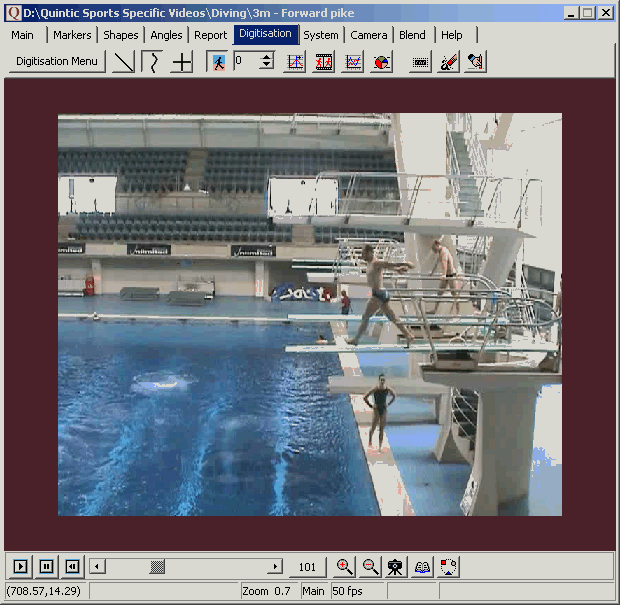Viewport: 620px width, 605px height.
Task: Open the open-book manual icon
Action: pos(422,567)
